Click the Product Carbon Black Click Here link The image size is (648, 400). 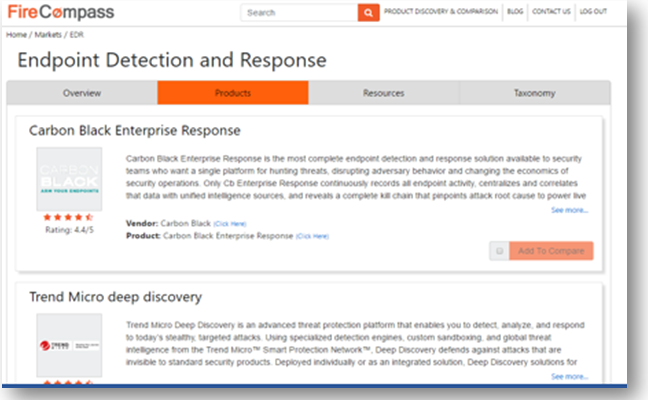click(312, 236)
